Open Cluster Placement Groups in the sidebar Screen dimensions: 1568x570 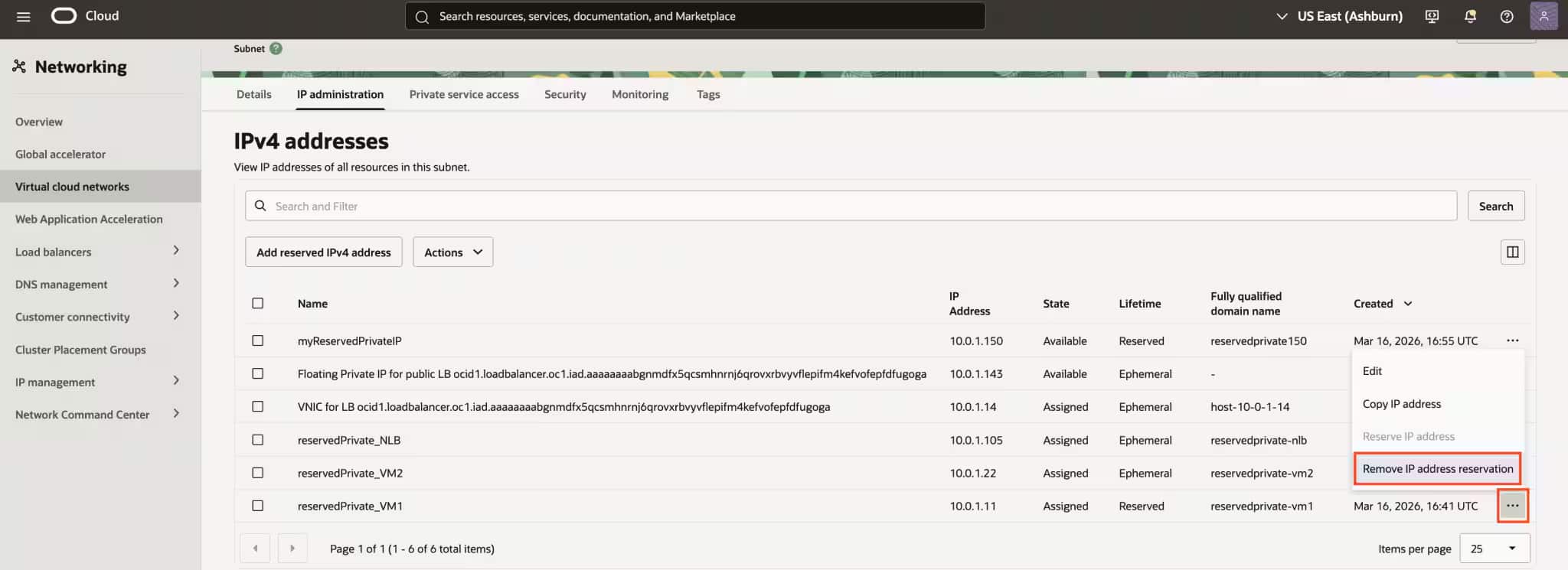click(80, 350)
